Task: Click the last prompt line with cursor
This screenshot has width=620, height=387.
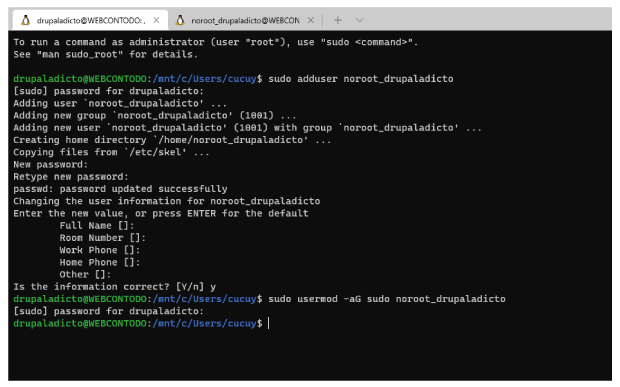Action: point(141,323)
